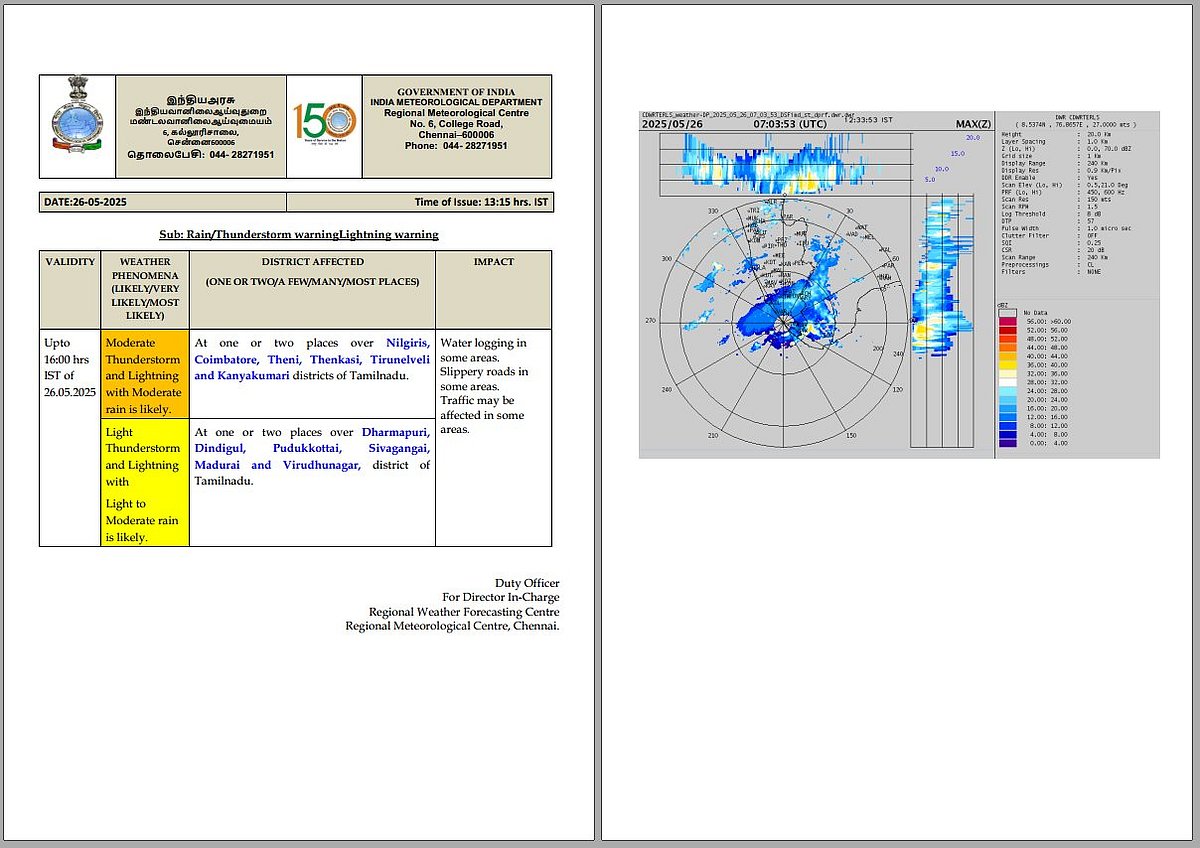Click the MAX(Z) label on radar image
Screen dimensions: 1200x848
point(971,124)
